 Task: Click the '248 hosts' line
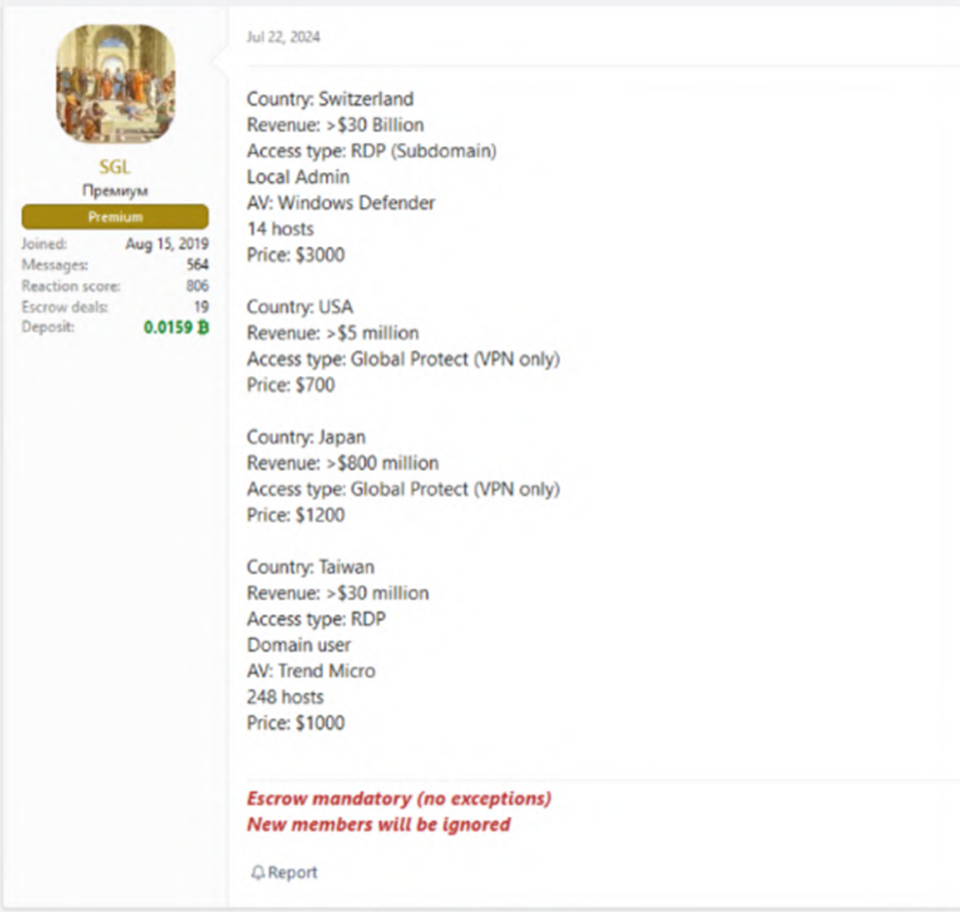point(285,697)
